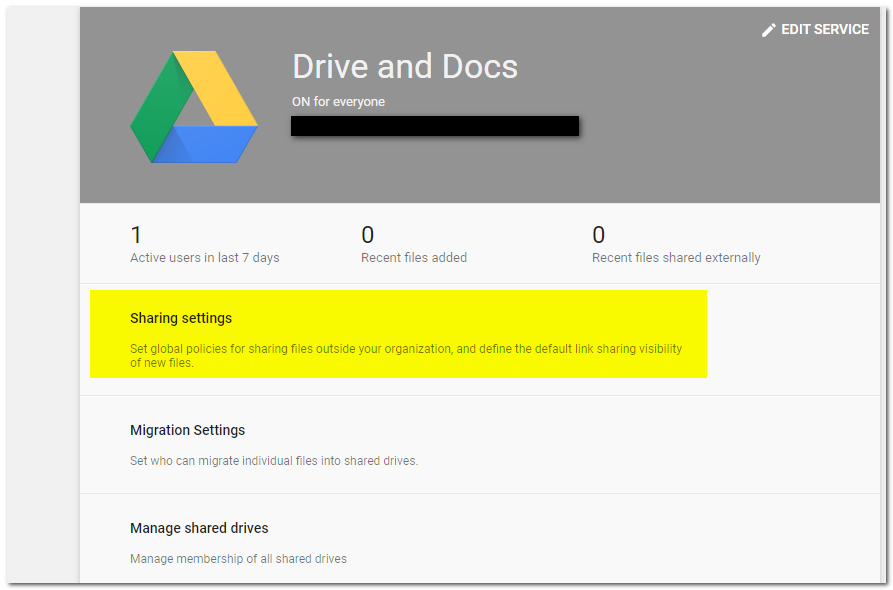Click Recent files shared externally label
This screenshot has width=893, height=590.
click(676, 258)
